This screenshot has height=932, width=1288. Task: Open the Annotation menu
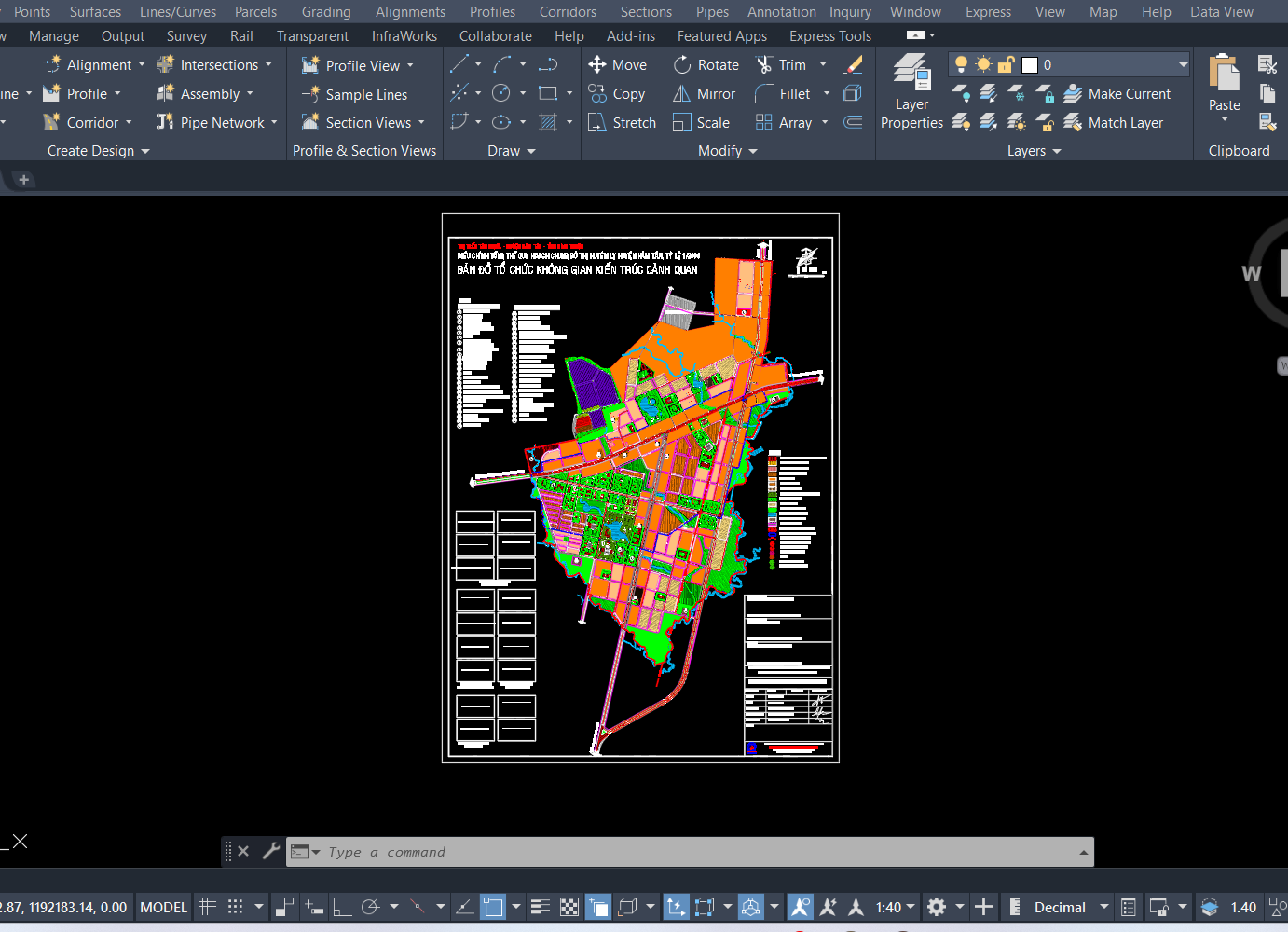[x=781, y=11]
